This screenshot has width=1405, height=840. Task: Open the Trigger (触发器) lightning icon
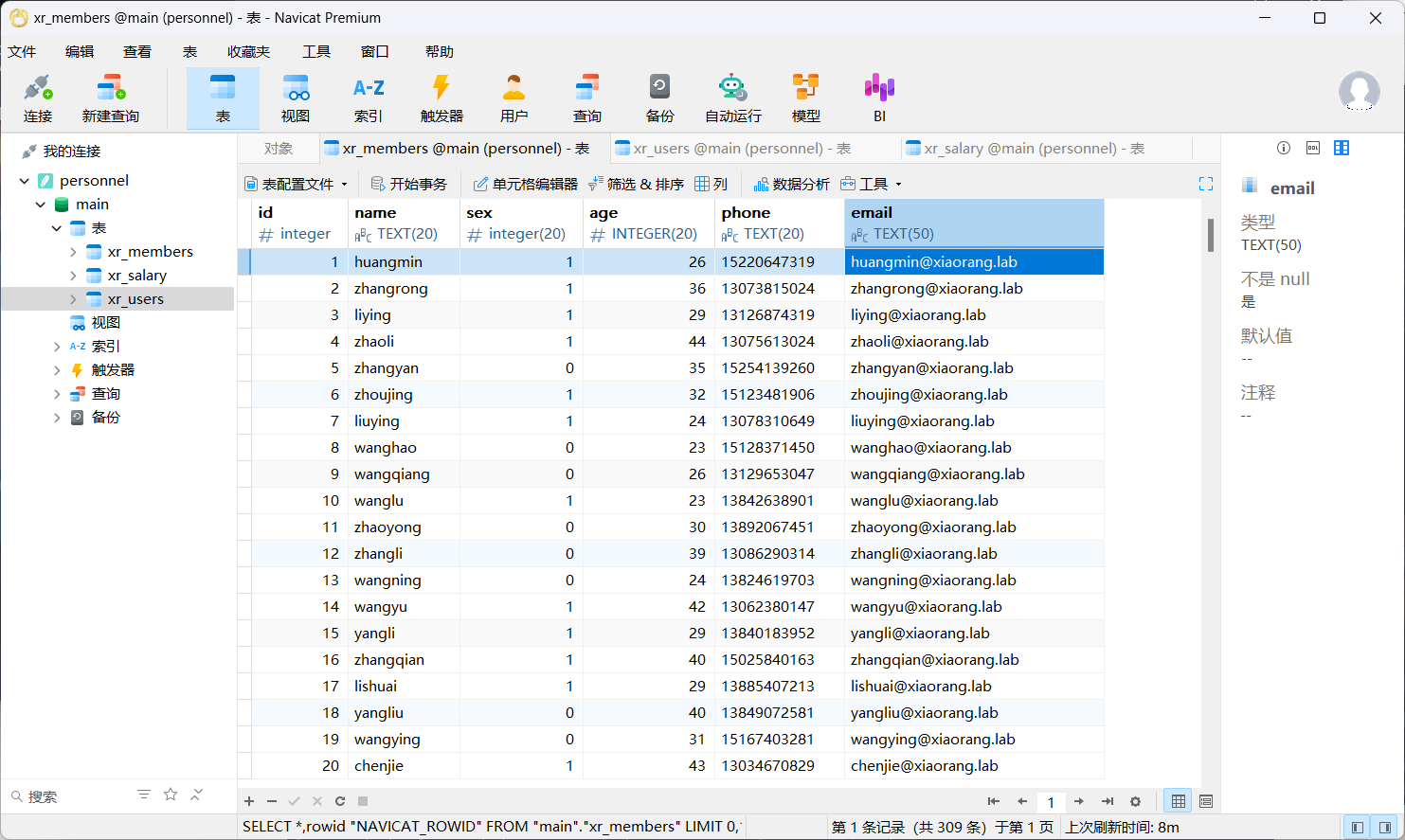click(441, 98)
